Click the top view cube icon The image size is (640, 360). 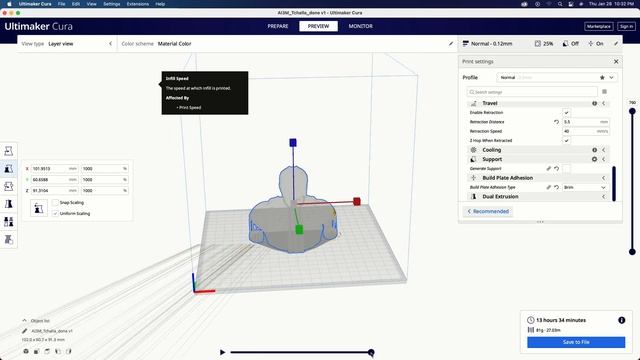(x=47, y=351)
